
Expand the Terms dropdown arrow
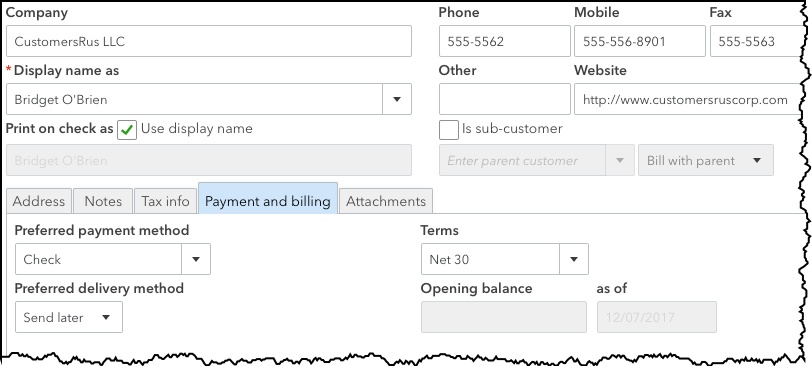(574, 259)
